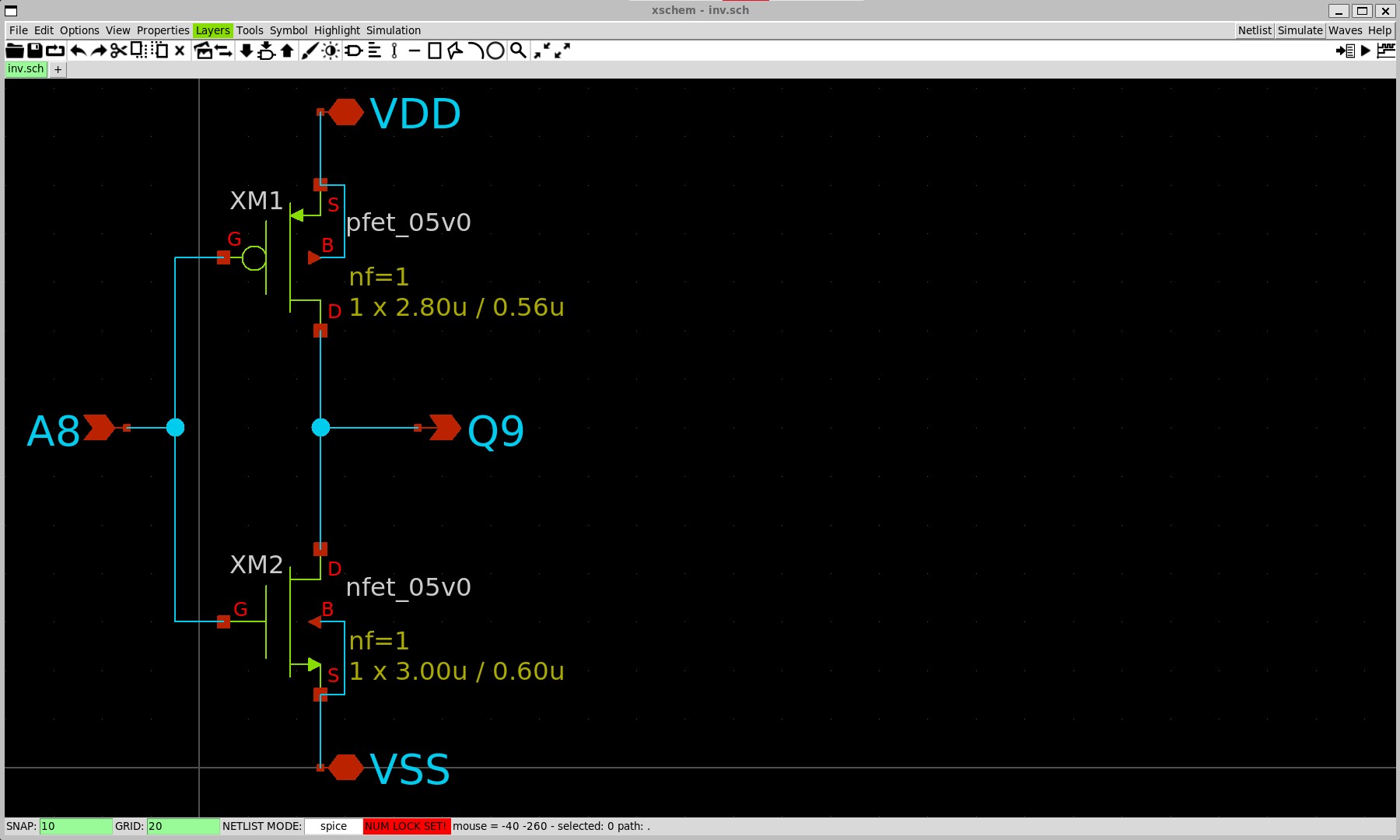
Task: Select the Insert circle tool icon
Action: [495, 51]
